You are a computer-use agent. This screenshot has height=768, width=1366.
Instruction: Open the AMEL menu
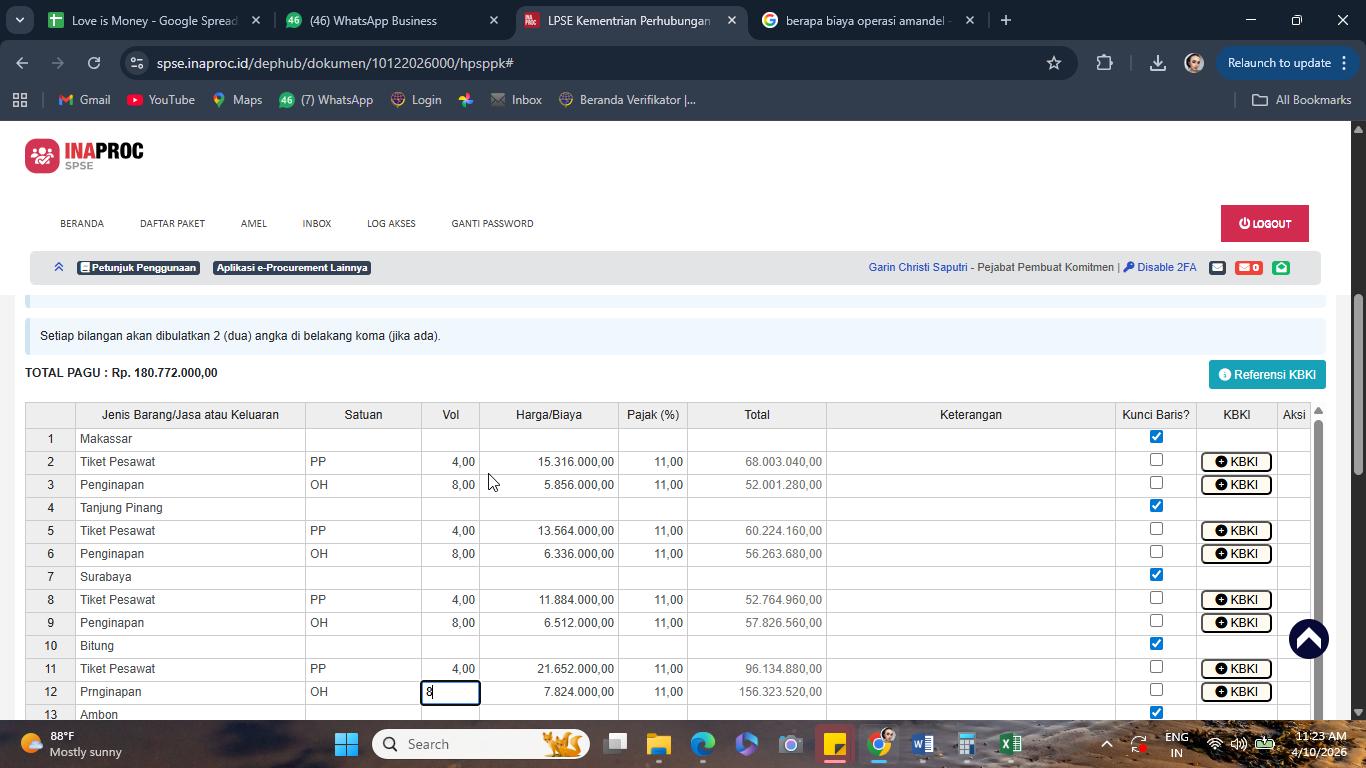(254, 223)
